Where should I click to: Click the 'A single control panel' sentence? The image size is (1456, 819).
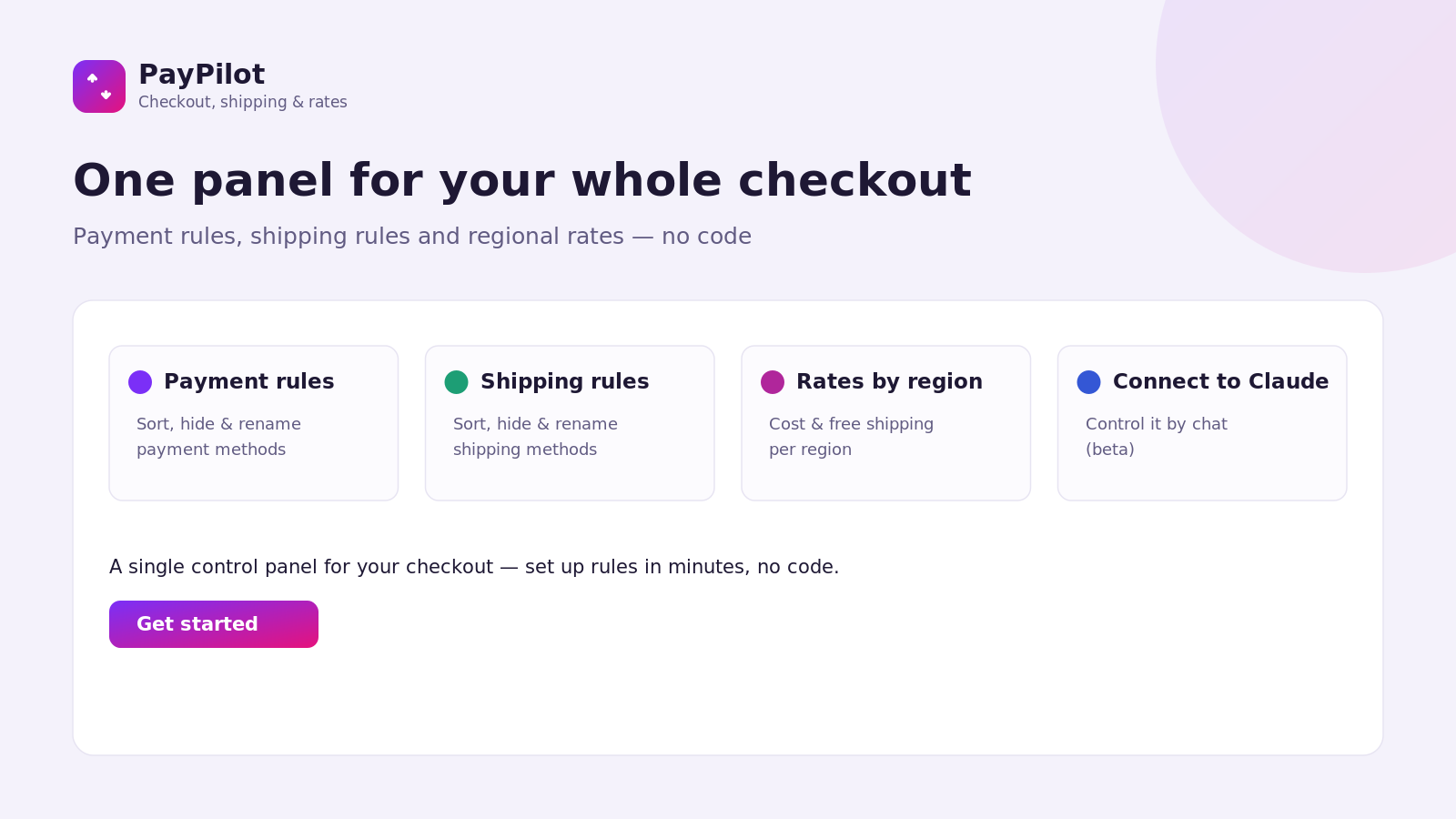coord(474,567)
